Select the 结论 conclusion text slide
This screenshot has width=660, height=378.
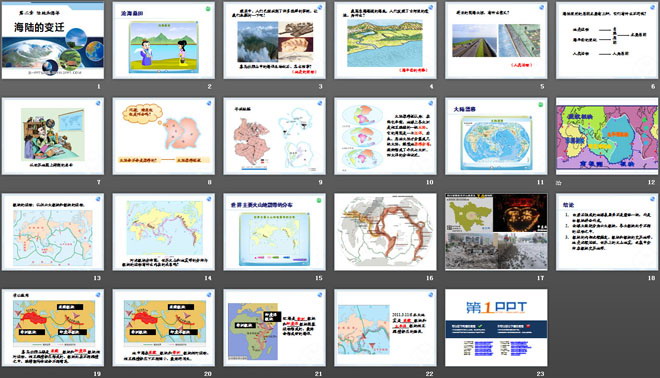tap(607, 232)
